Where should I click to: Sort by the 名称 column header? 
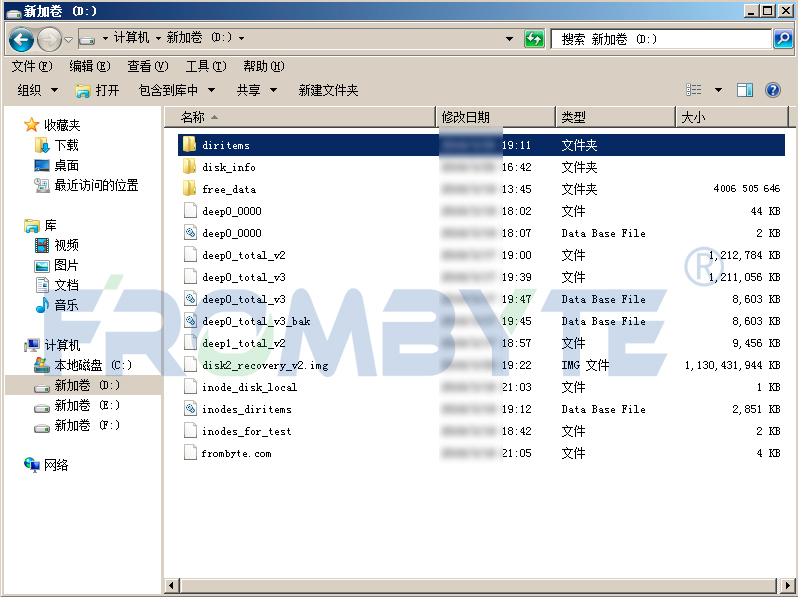click(301, 117)
